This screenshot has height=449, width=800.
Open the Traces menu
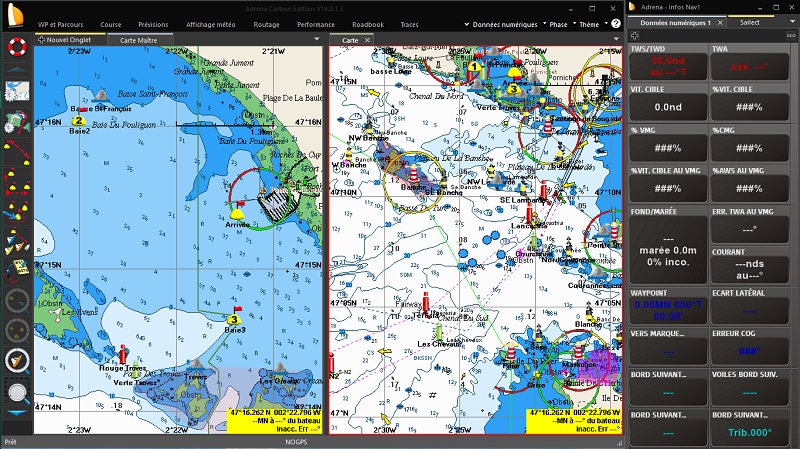tap(409, 24)
